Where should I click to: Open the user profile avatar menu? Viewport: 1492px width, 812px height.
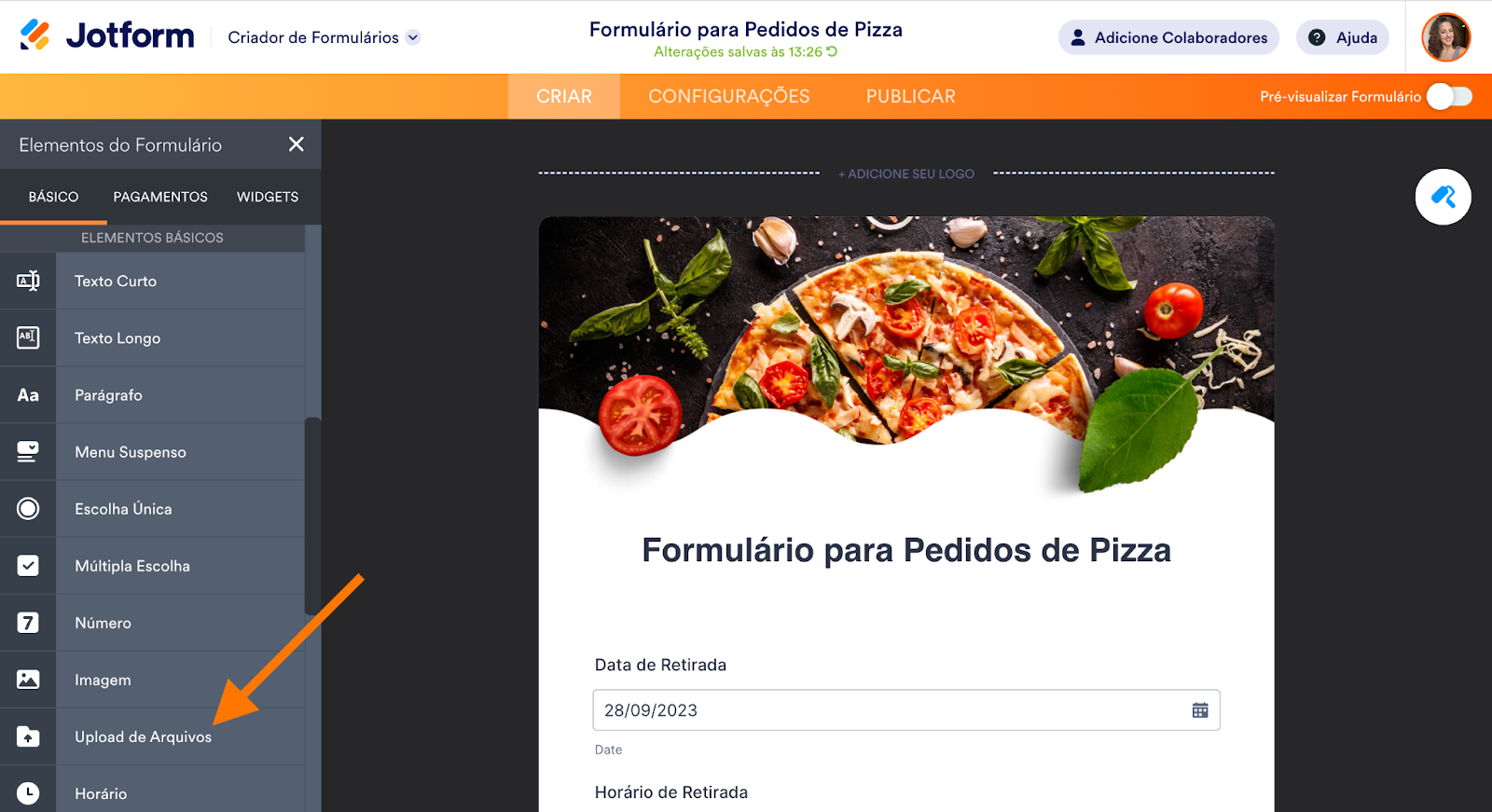coord(1446,37)
